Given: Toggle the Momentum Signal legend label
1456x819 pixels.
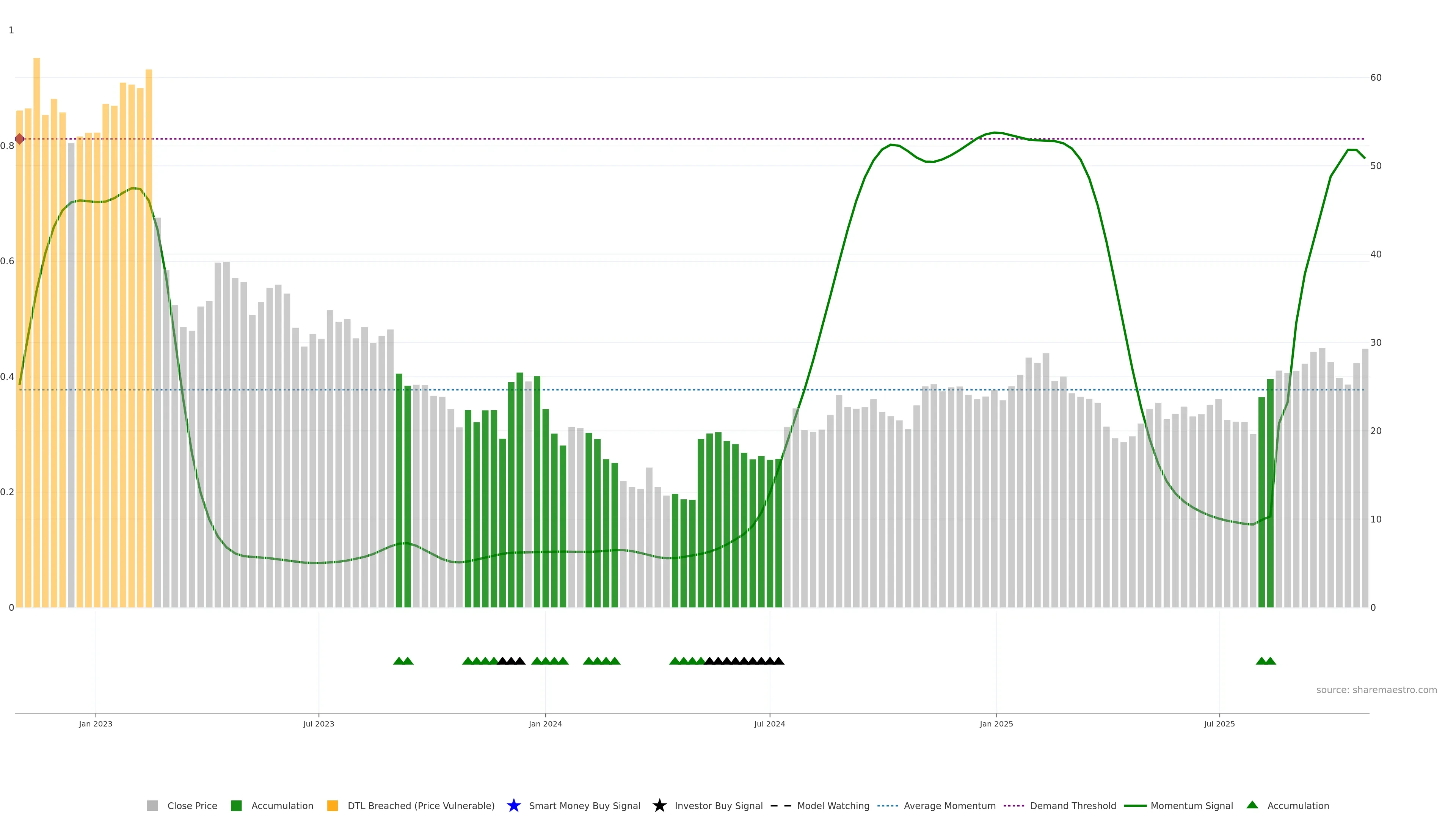Looking at the screenshot, I should pyautogui.click(x=1191, y=805).
